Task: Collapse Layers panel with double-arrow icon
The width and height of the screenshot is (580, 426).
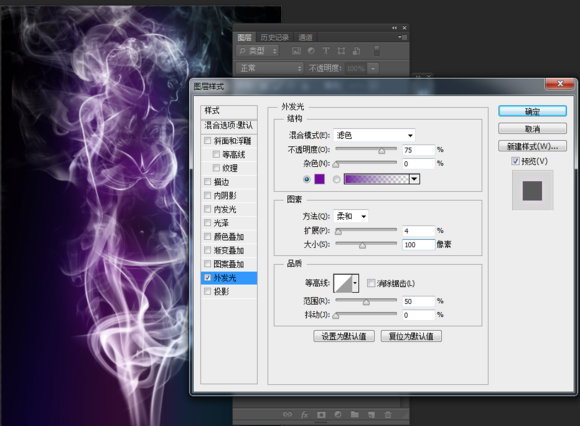Action: tap(394, 28)
